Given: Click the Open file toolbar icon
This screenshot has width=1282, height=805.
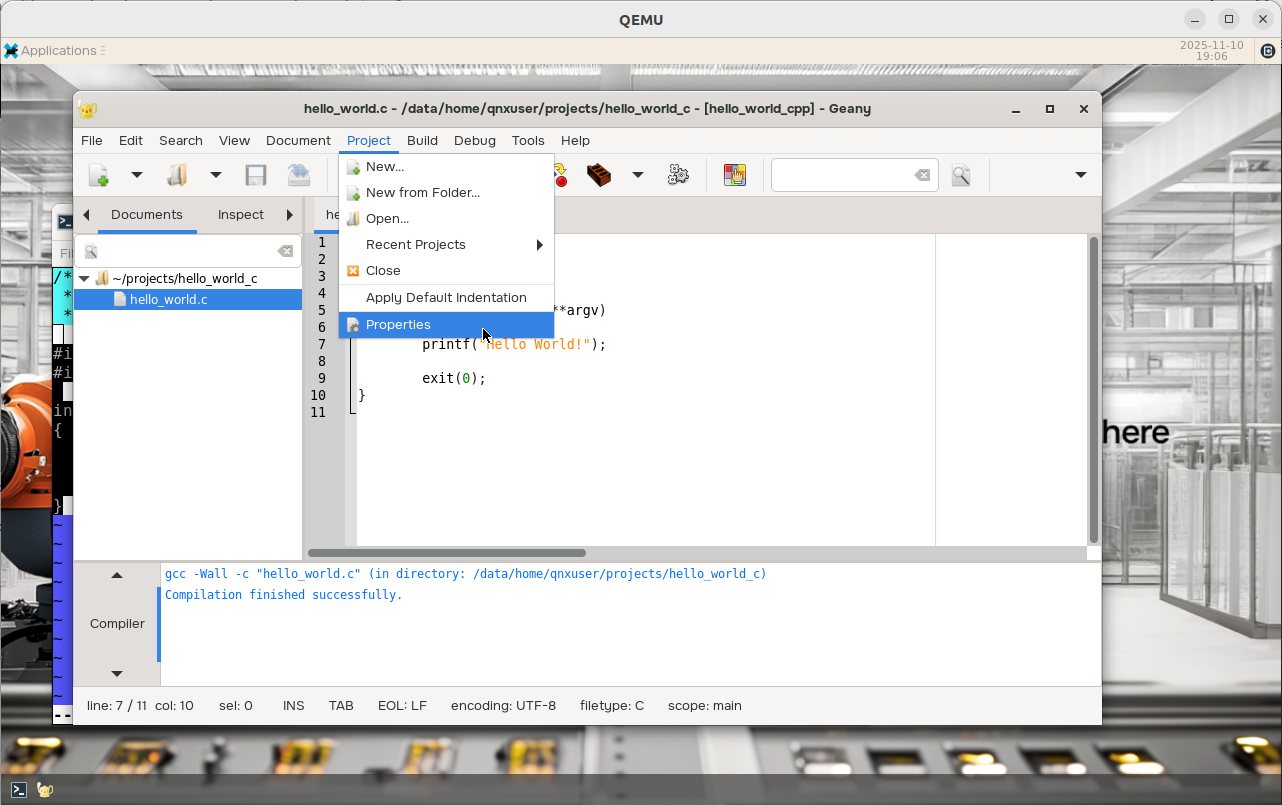Looking at the screenshot, I should 177,175.
